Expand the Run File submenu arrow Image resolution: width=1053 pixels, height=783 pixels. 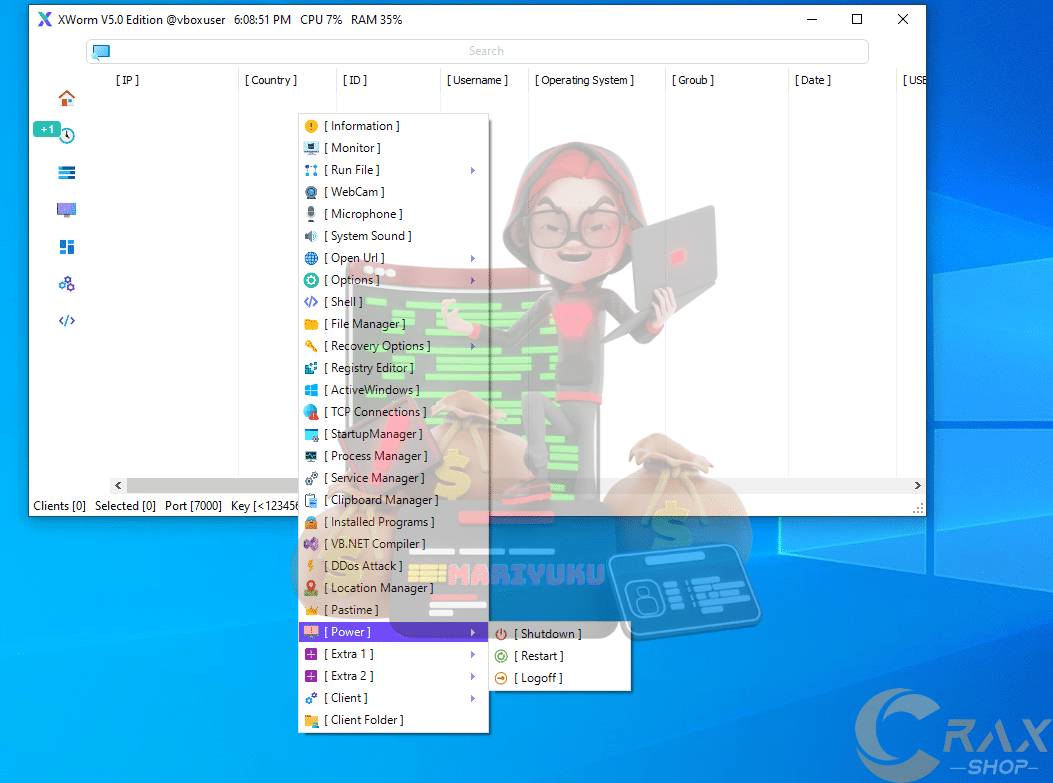tap(473, 171)
